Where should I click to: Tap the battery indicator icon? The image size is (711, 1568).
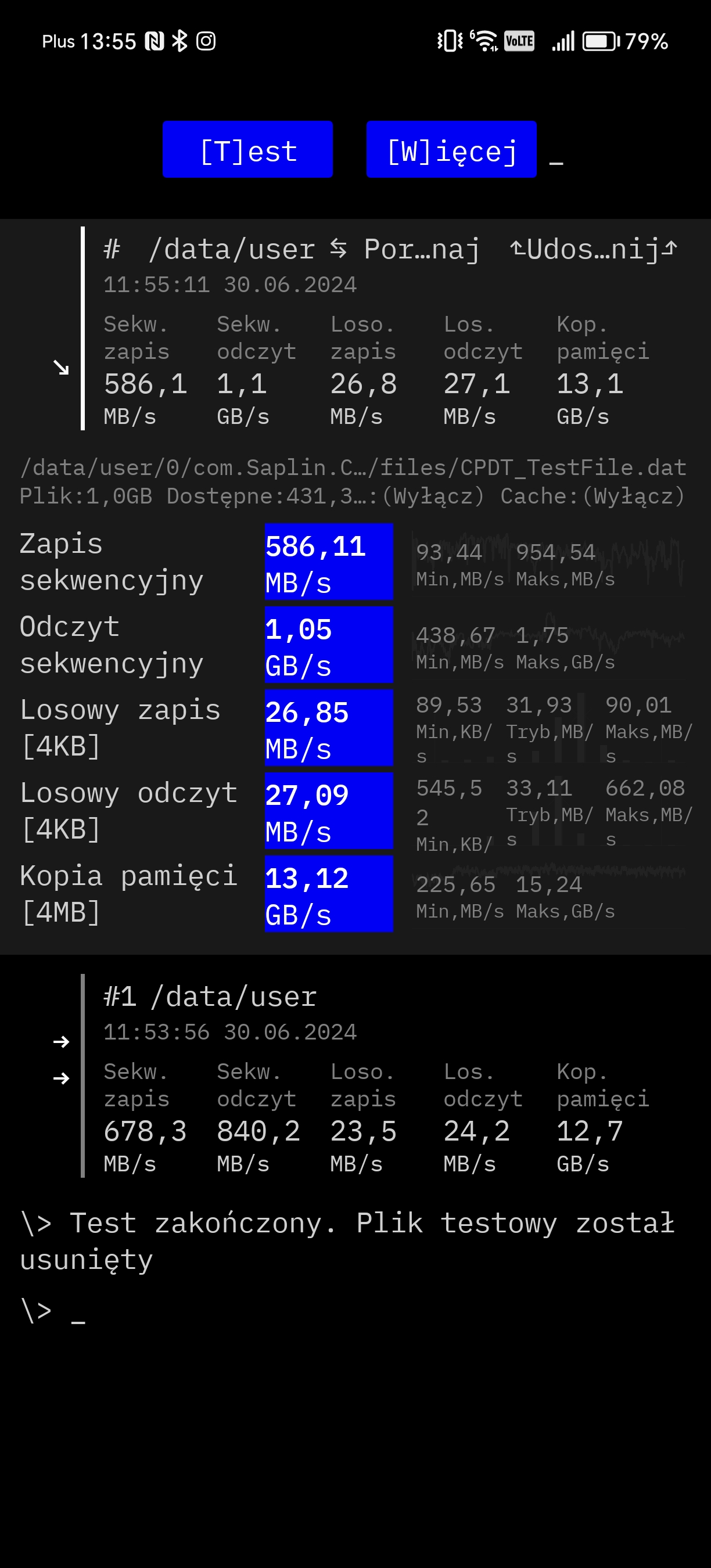601,41
